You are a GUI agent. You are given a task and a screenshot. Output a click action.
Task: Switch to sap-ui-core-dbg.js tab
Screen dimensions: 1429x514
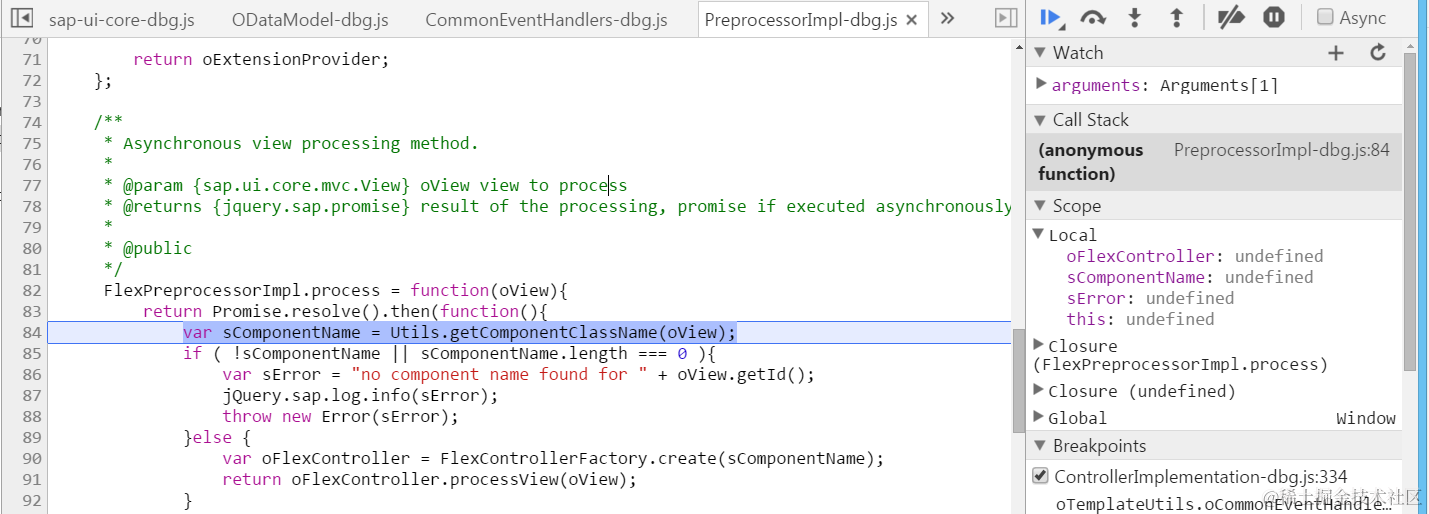pos(121,19)
